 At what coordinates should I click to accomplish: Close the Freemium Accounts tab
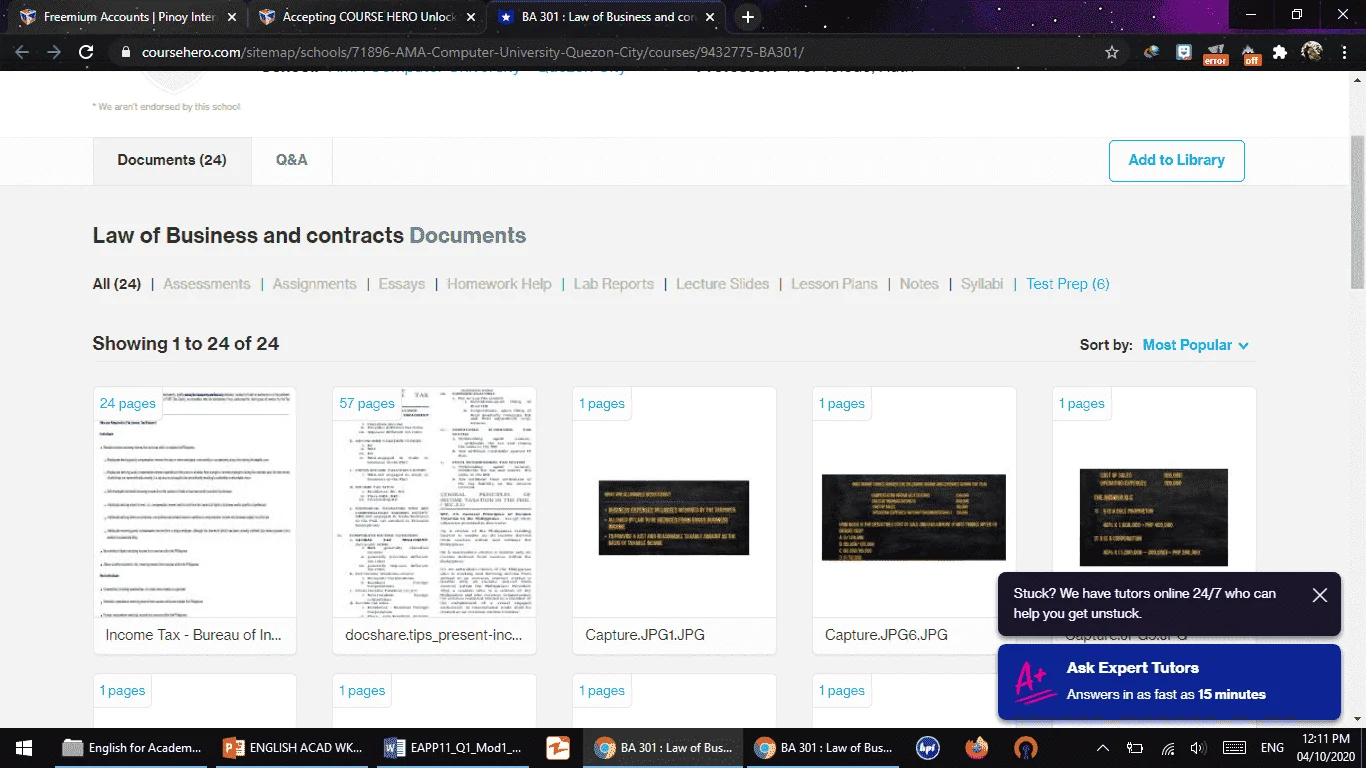pos(232,17)
